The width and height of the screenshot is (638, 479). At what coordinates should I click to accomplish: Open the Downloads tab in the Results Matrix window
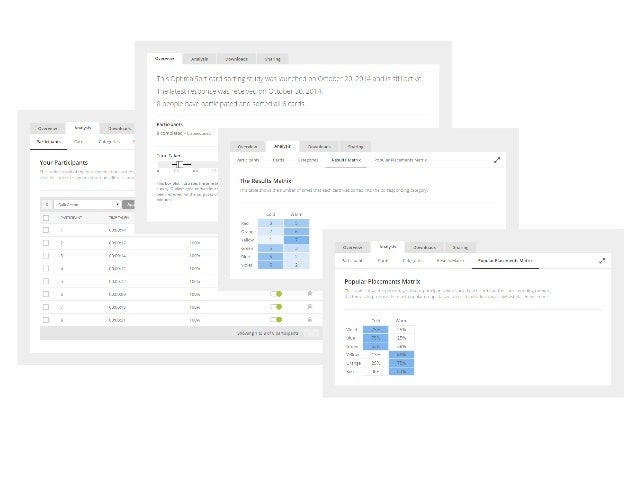point(319,147)
